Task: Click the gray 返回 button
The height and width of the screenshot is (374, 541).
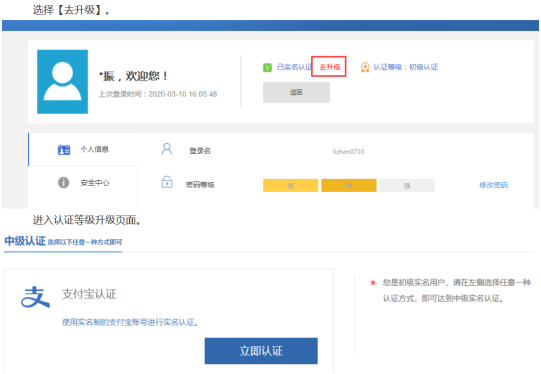Action: click(296, 92)
